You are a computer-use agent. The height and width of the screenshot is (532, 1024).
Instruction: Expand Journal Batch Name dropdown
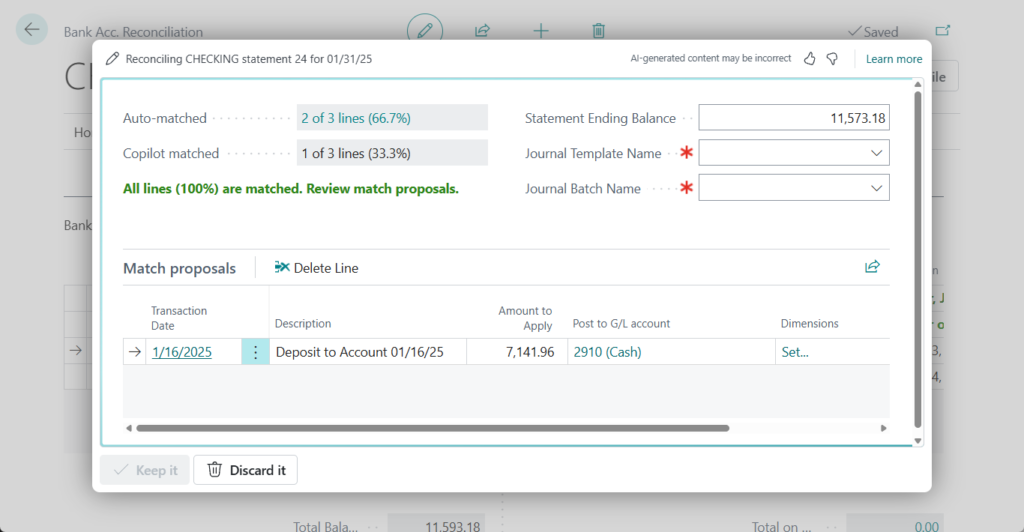(876, 188)
